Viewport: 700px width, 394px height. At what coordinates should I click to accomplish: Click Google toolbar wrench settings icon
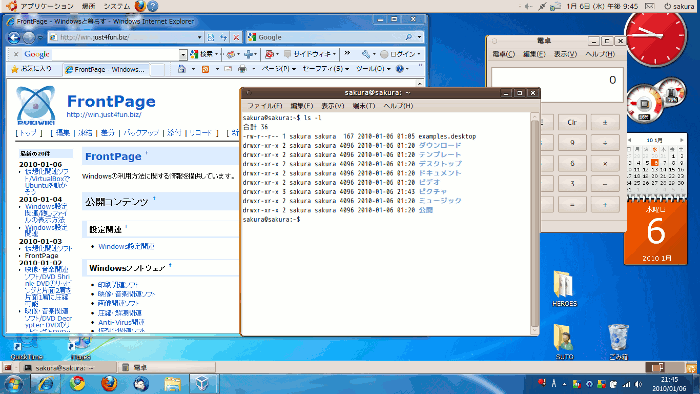(x=366, y=54)
